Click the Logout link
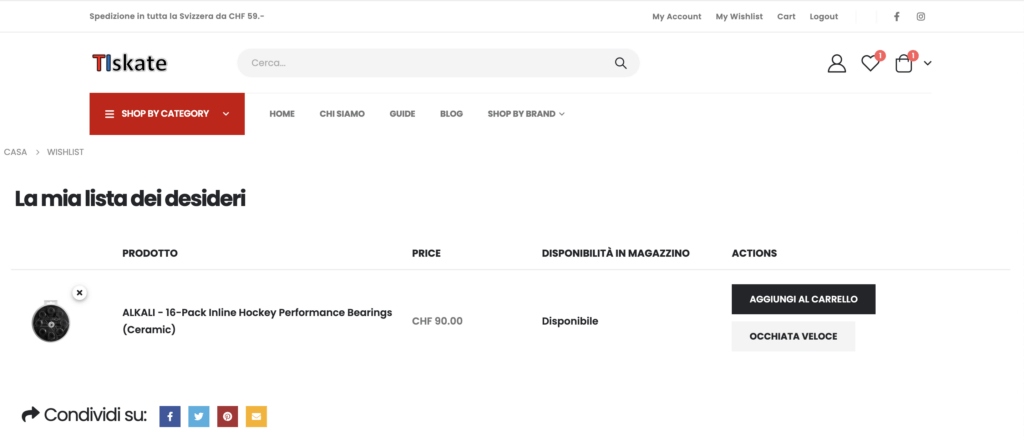Screen dimensions: 1024x441 coord(824,17)
